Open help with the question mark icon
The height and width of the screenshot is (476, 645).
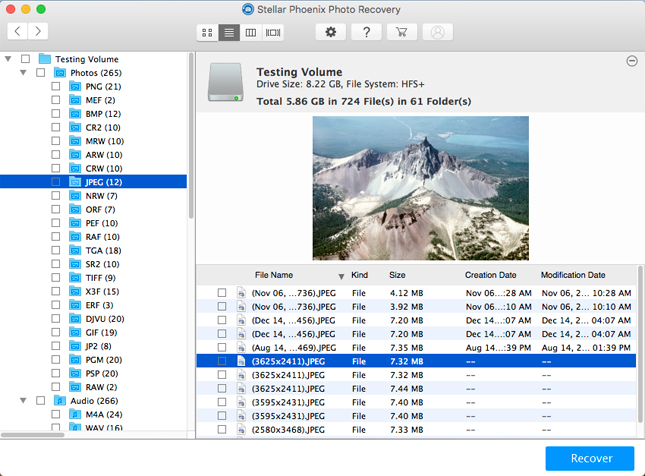tap(367, 32)
